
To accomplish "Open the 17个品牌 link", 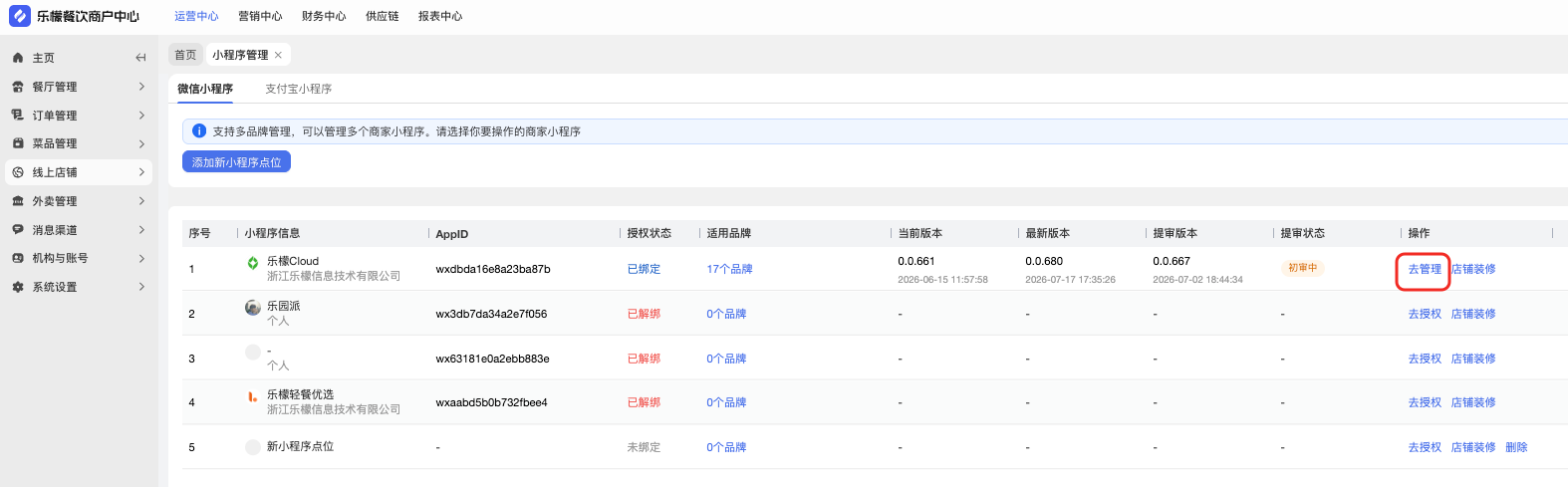I will (x=729, y=269).
